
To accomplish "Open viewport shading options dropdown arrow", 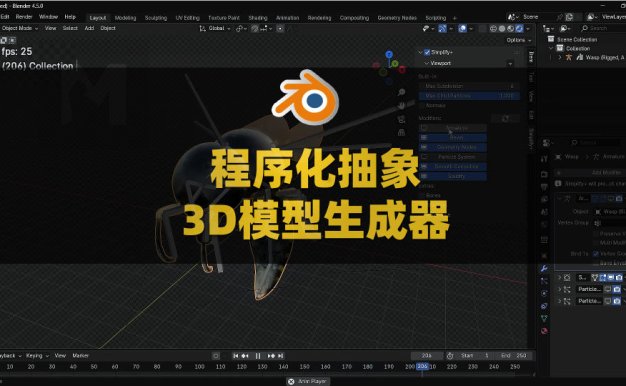I will 528,28.
